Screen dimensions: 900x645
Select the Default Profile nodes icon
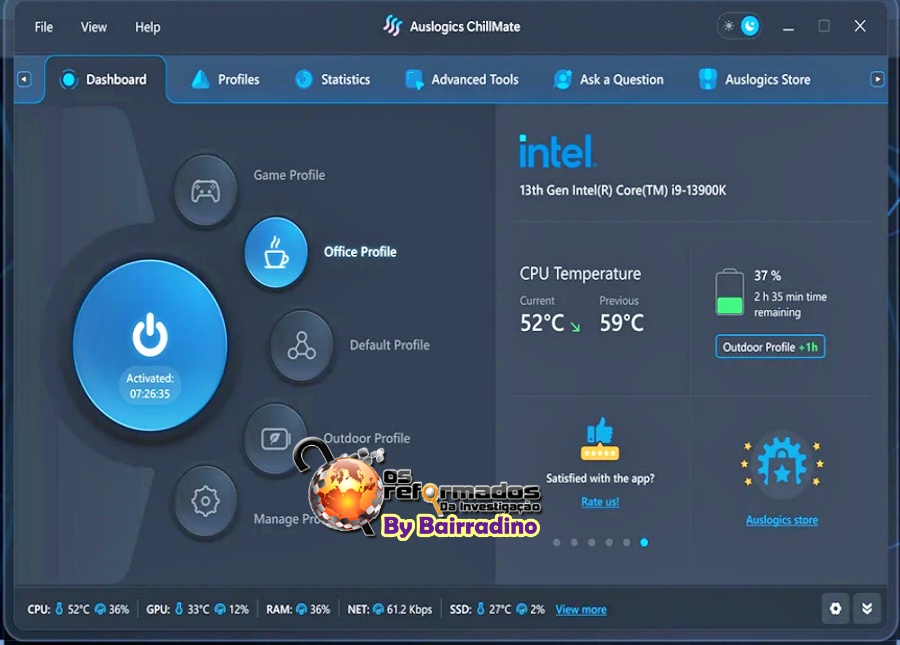click(302, 345)
